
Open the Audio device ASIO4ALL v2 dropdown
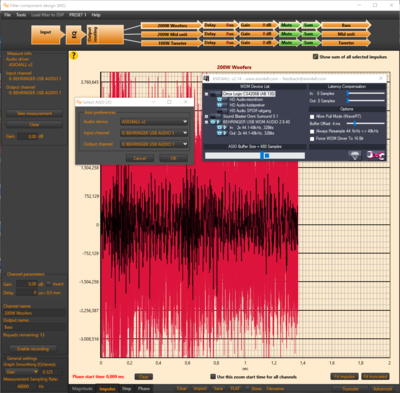tap(154, 122)
